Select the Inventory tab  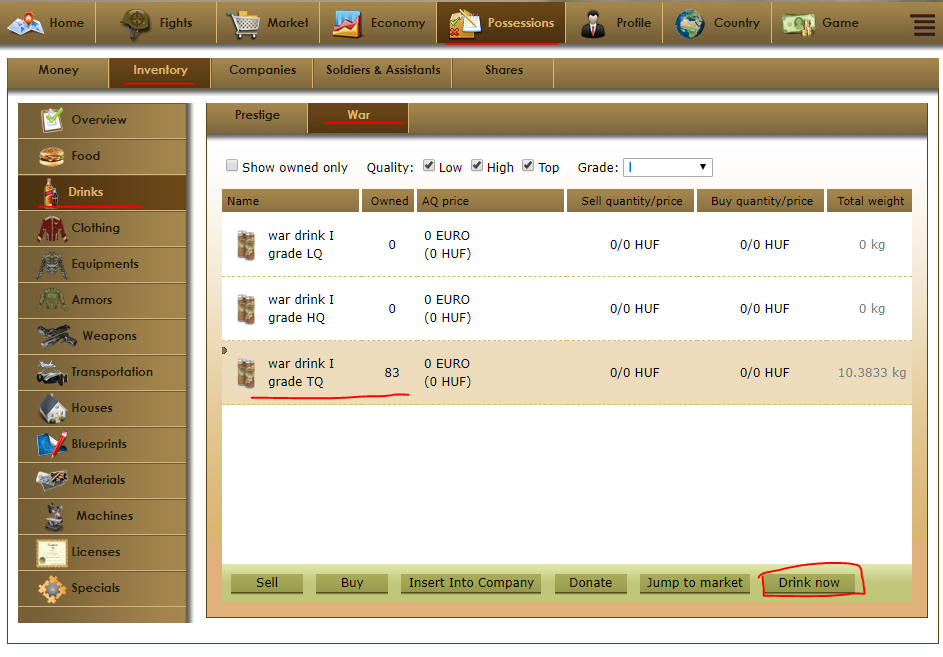click(x=160, y=71)
